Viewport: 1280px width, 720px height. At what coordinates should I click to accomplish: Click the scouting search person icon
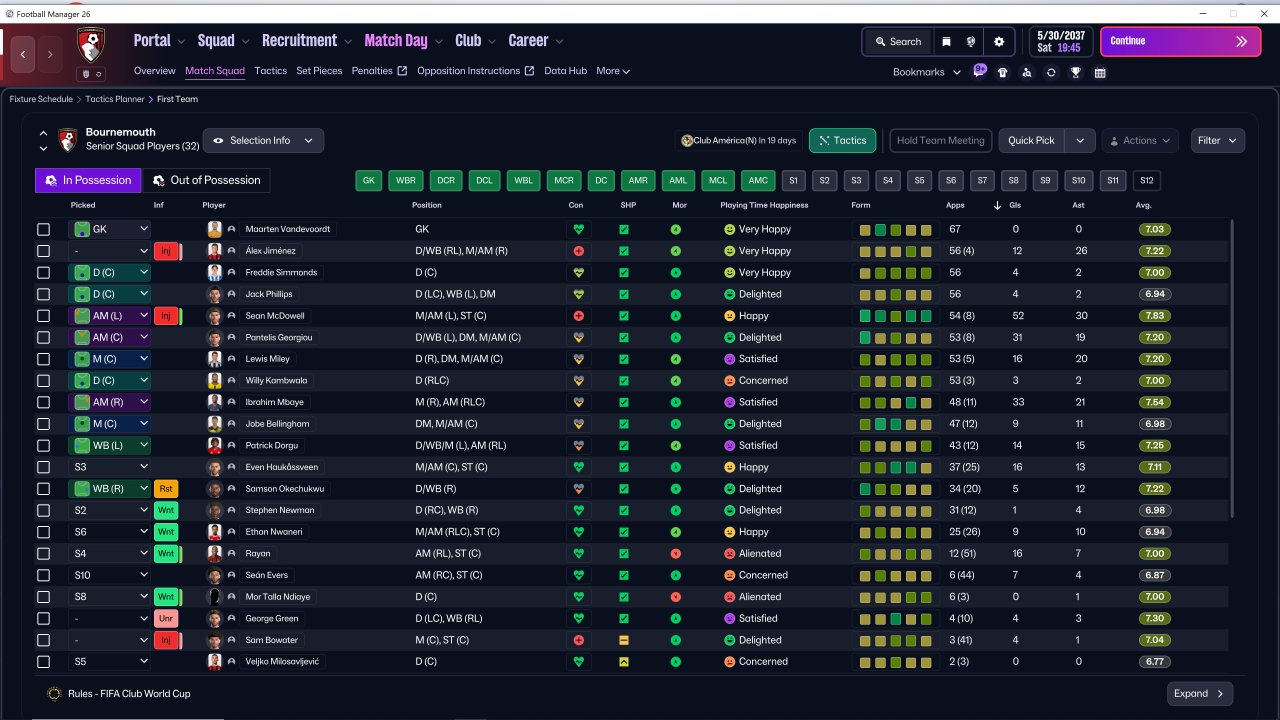[x=1027, y=72]
